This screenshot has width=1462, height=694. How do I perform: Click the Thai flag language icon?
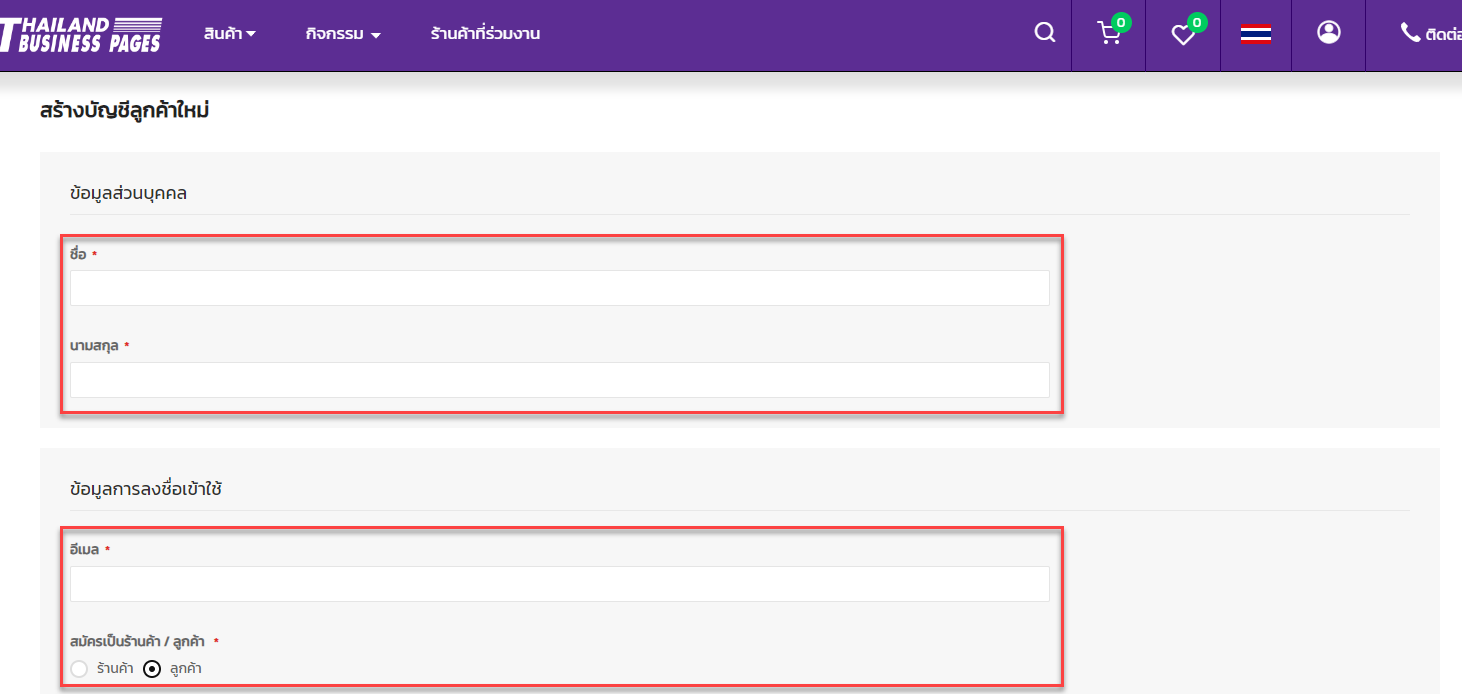(1256, 34)
